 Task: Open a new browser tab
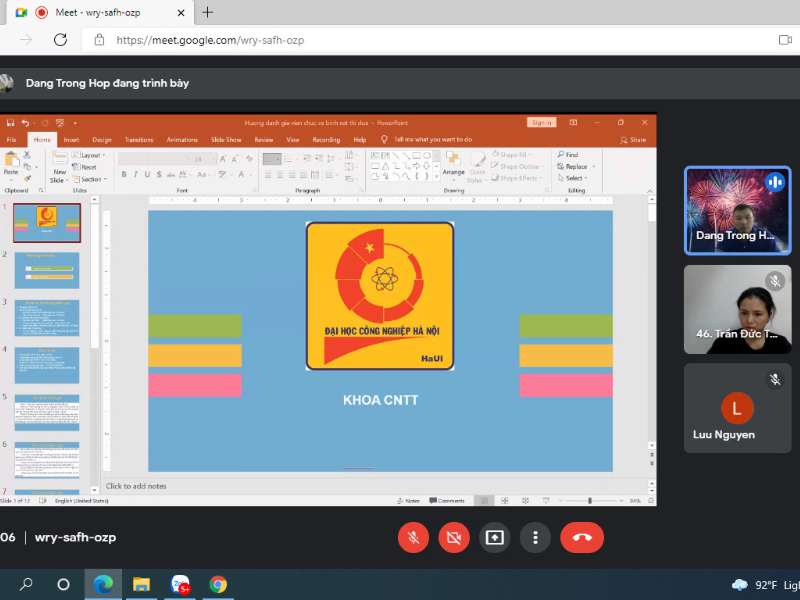[208, 13]
